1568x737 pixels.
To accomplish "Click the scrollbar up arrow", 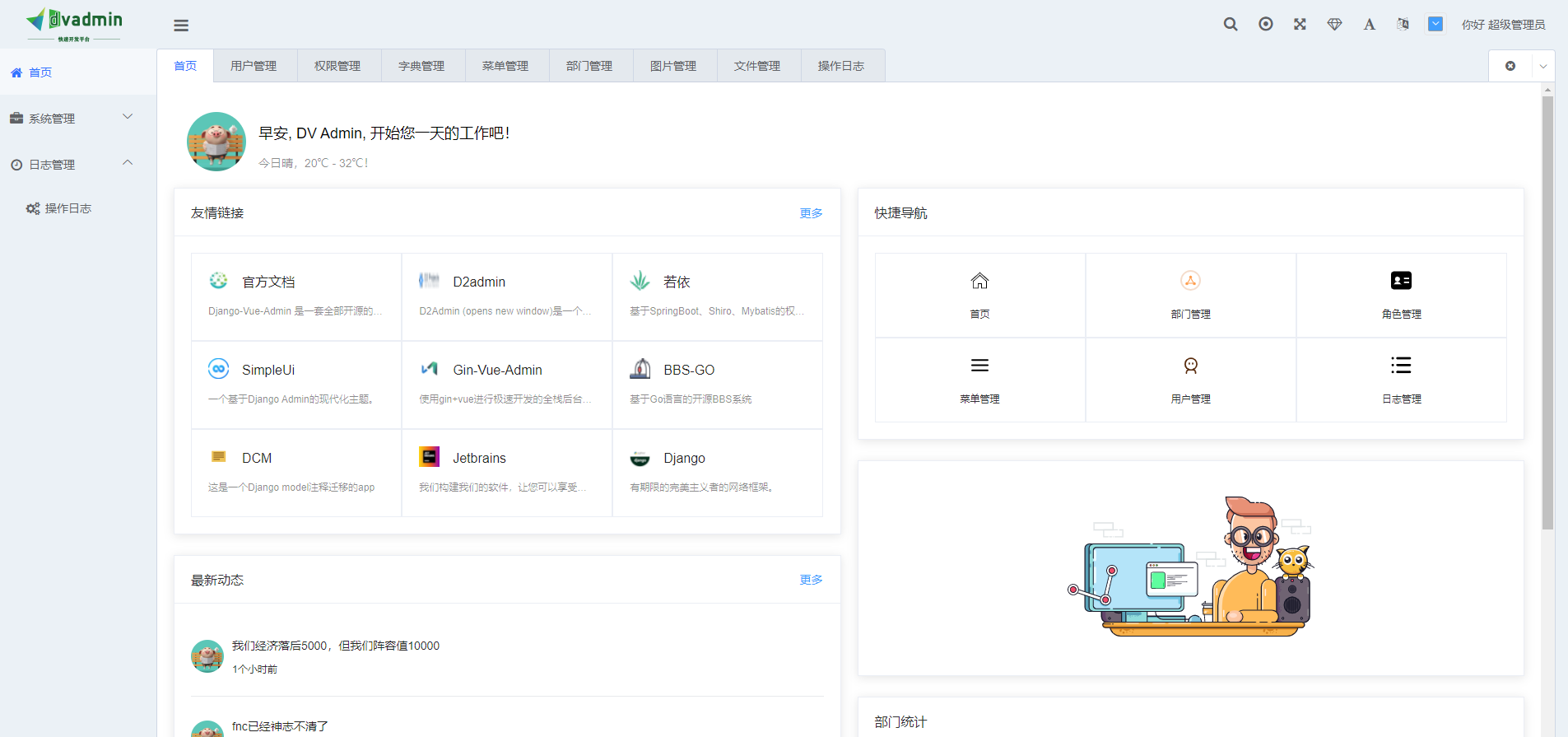I will coord(1547,89).
